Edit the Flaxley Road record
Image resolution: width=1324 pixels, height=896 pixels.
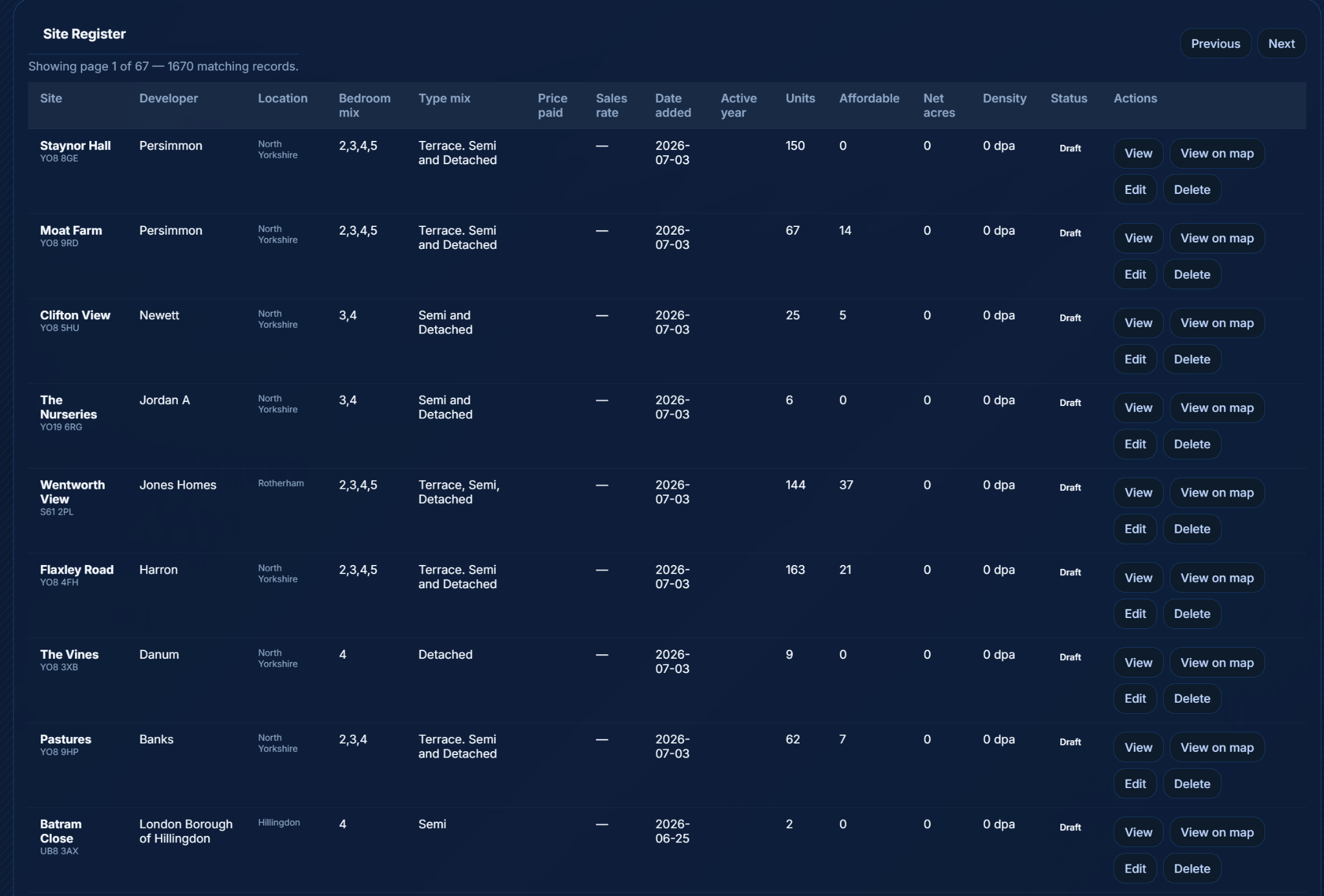[x=1135, y=613]
